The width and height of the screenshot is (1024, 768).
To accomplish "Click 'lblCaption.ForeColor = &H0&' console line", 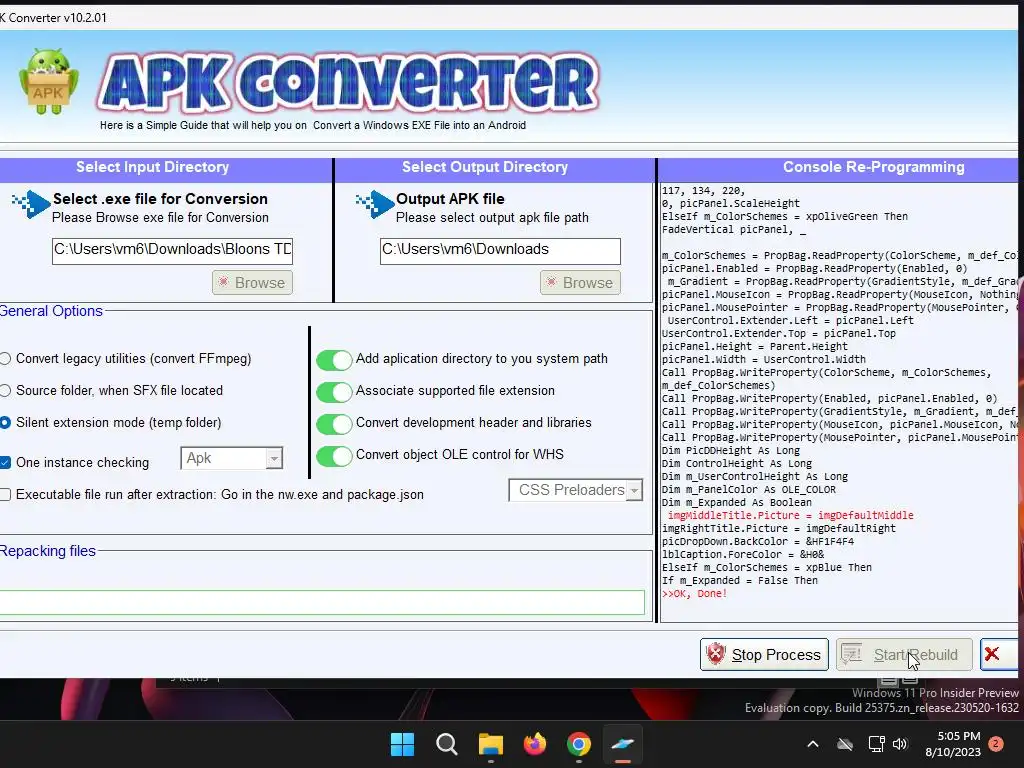I will pyautogui.click(x=743, y=554).
